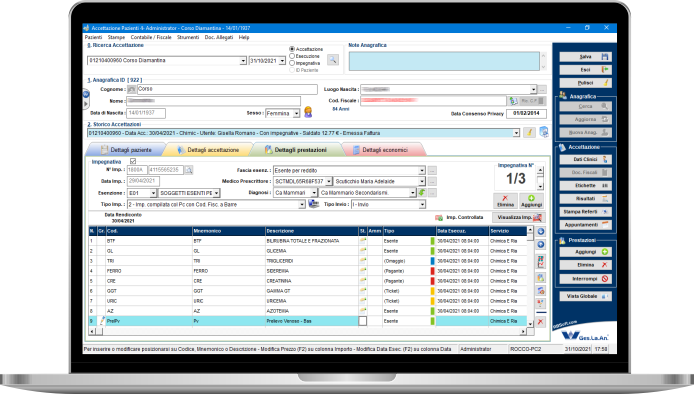Click the red X icon beside table bottom
This screenshot has width=694, height=394.
tap(540, 322)
